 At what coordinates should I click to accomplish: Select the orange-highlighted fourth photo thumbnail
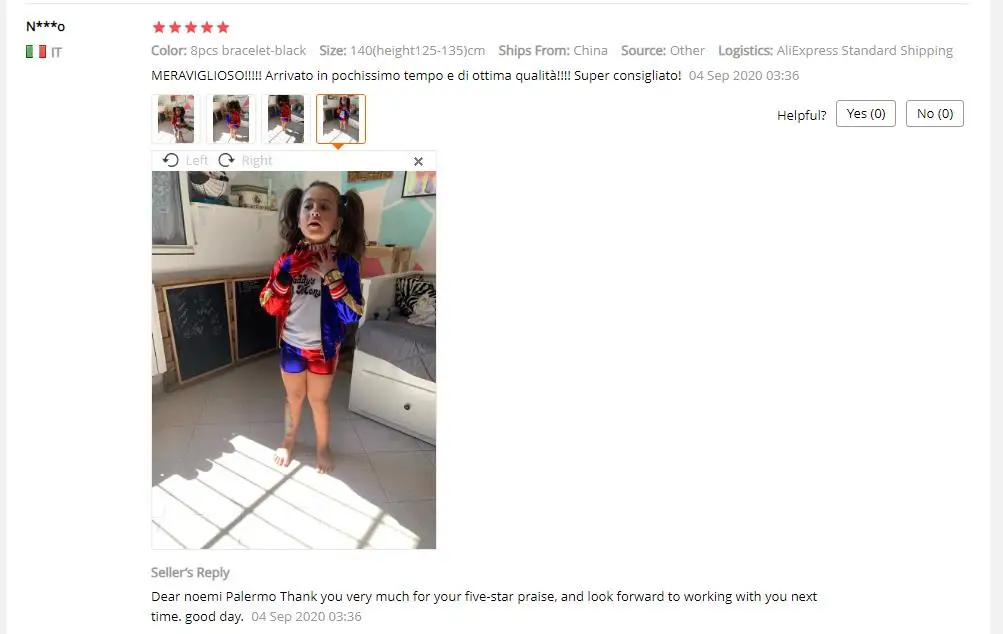pyautogui.click(x=341, y=119)
